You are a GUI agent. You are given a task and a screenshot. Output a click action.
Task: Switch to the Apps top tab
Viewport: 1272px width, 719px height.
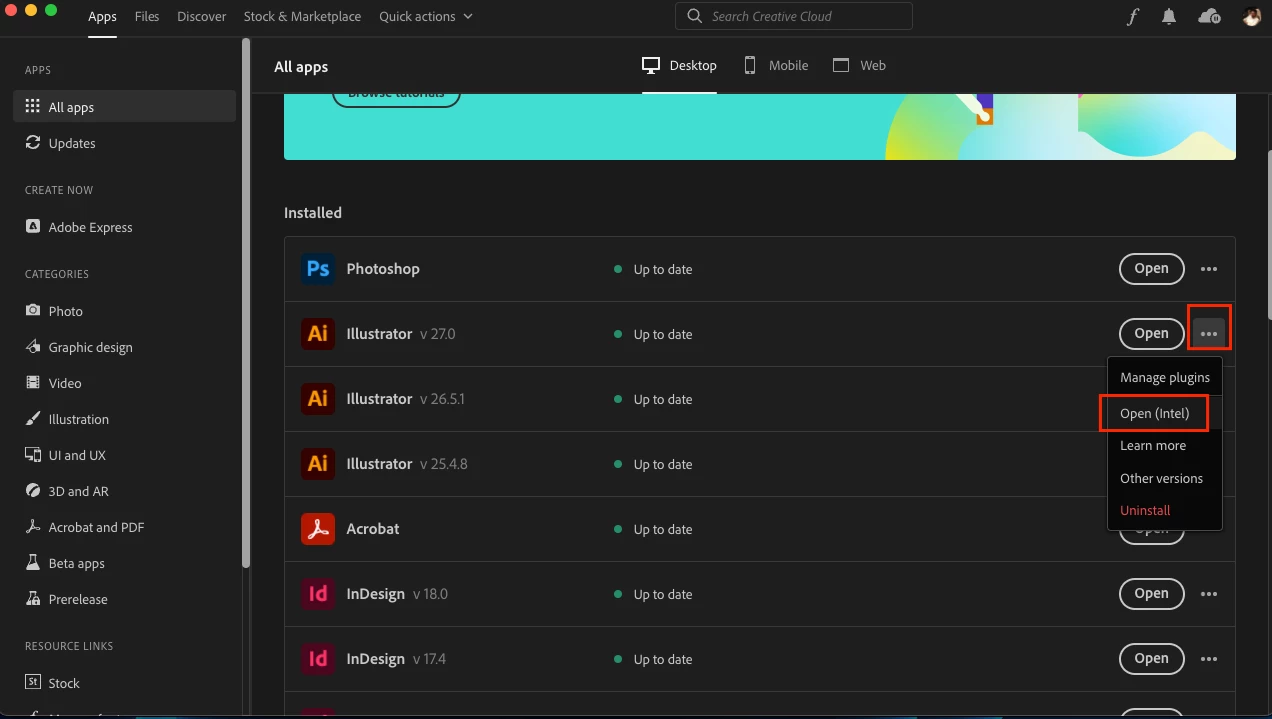point(102,17)
